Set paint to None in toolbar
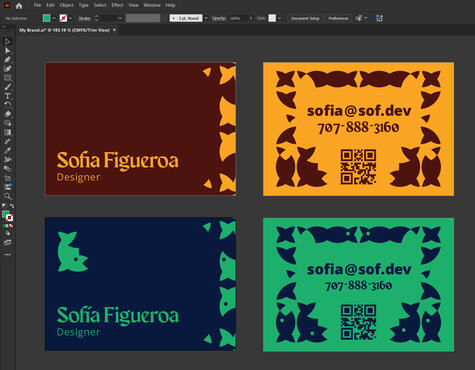Screen dimensions: 475x370 pos(11,226)
